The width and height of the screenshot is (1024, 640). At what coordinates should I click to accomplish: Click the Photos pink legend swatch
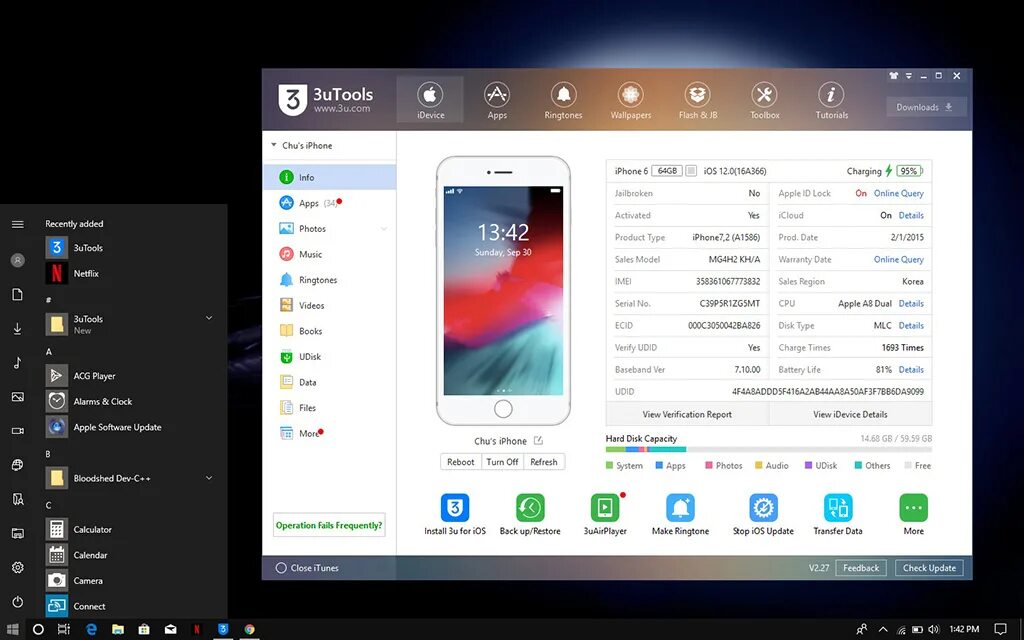click(x=709, y=466)
